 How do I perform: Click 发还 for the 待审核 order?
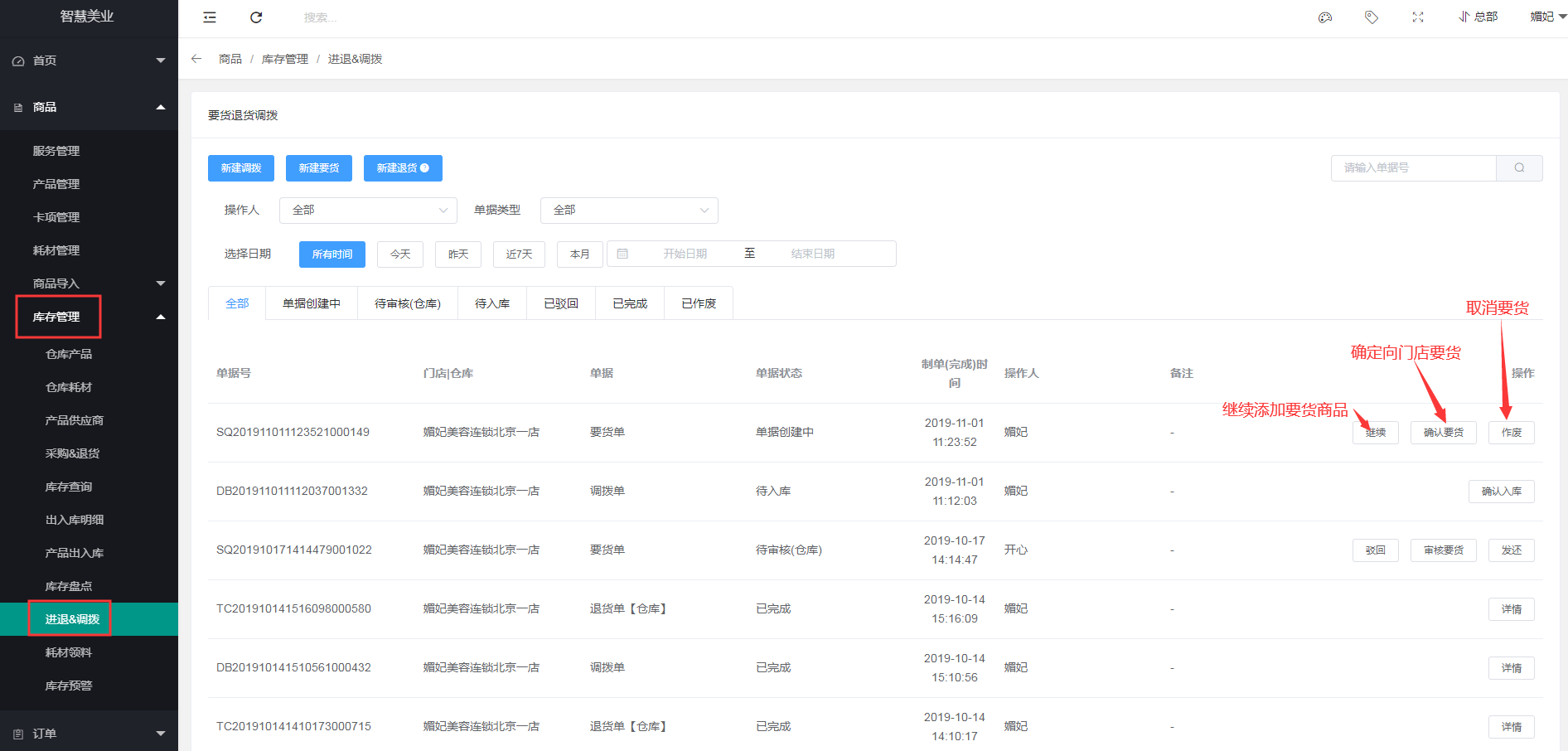point(1512,550)
